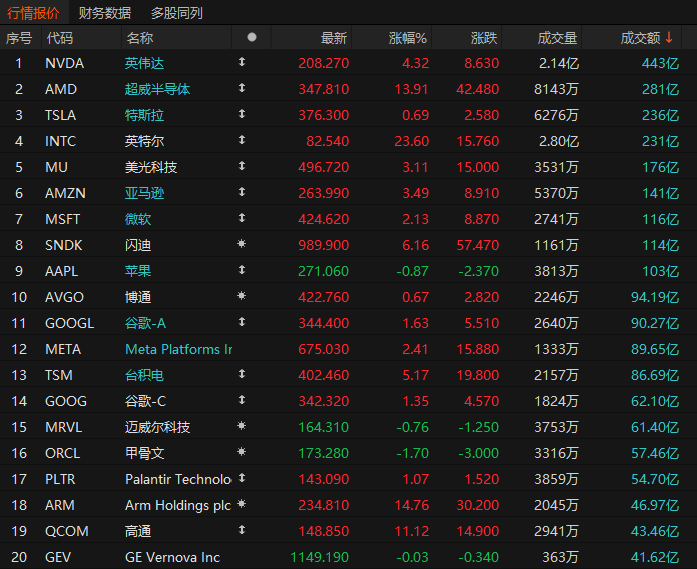Click NVDA turnover value 443亿
This screenshot has height=569, width=697.
point(660,63)
